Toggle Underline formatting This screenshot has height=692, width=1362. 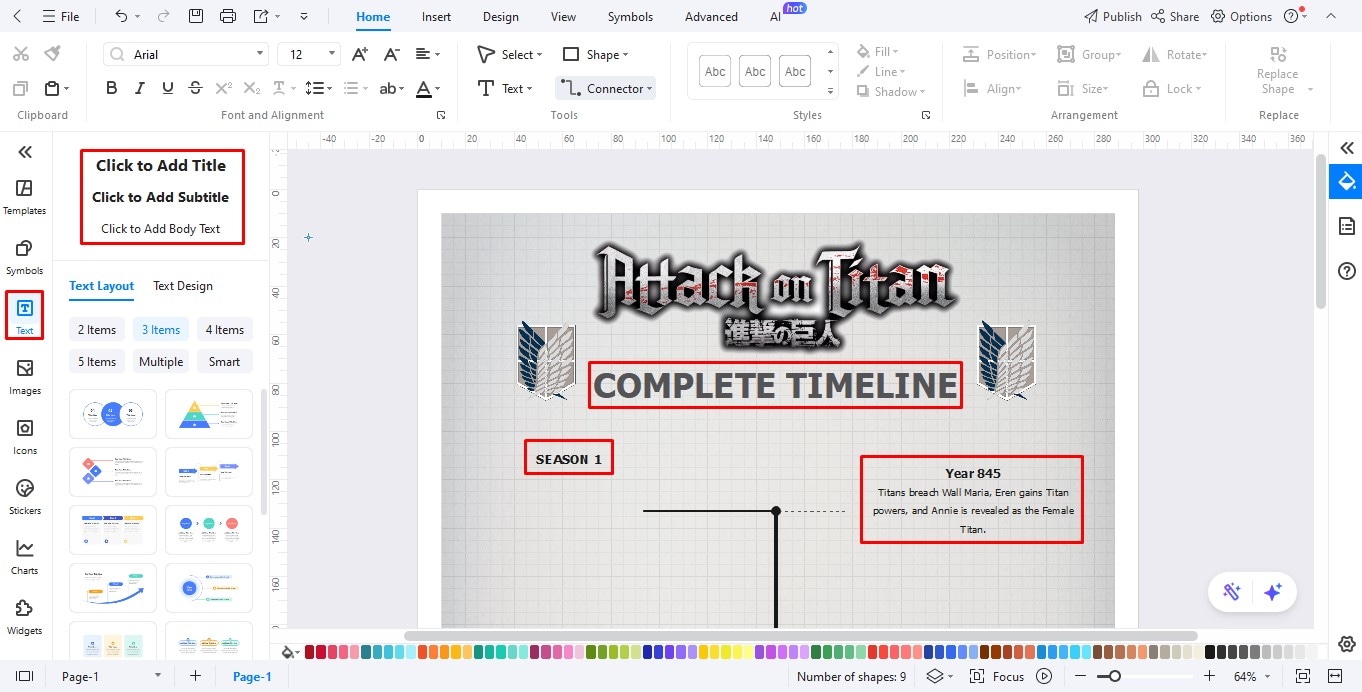(x=168, y=88)
